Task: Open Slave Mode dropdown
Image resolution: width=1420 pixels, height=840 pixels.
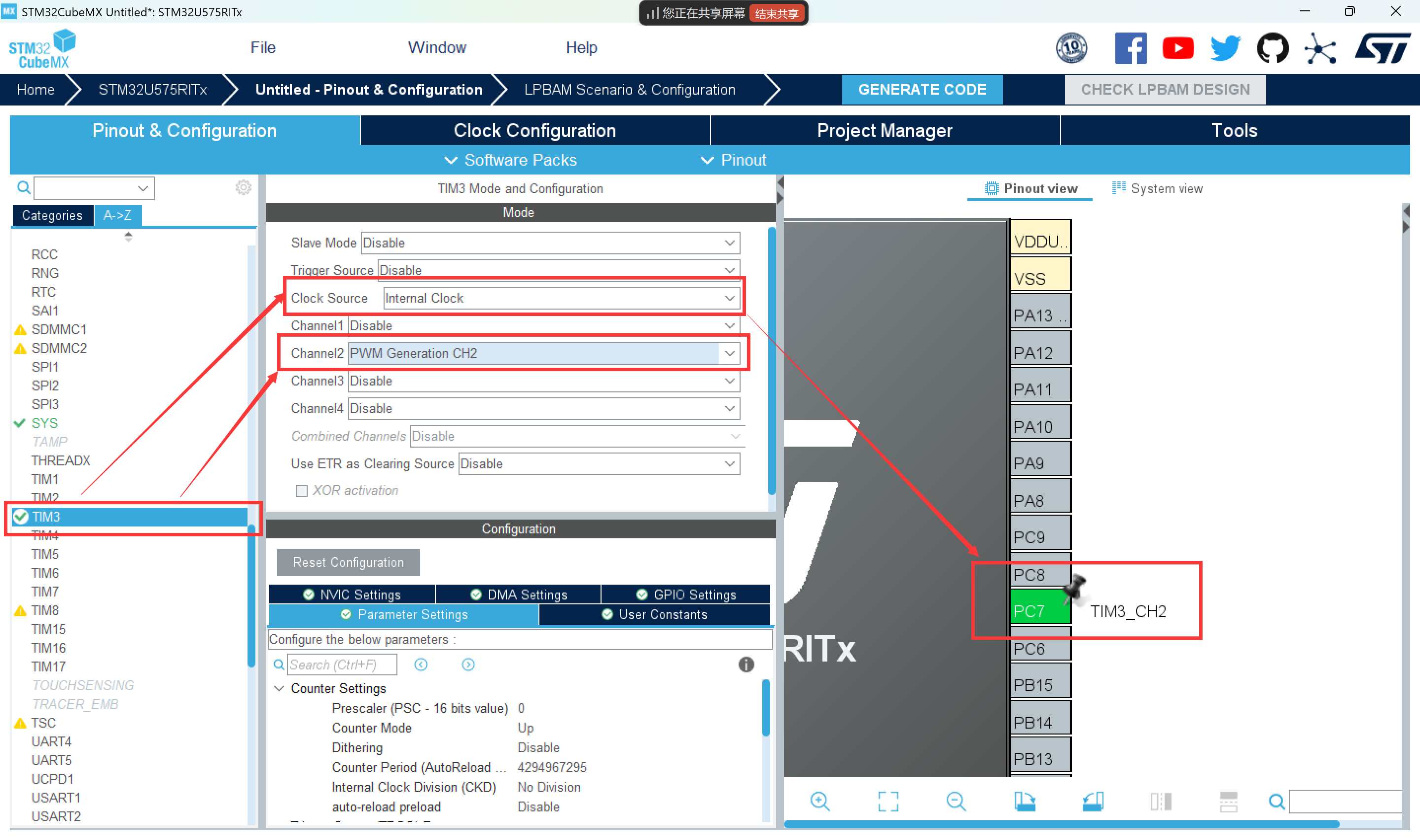Action: pyautogui.click(x=550, y=243)
